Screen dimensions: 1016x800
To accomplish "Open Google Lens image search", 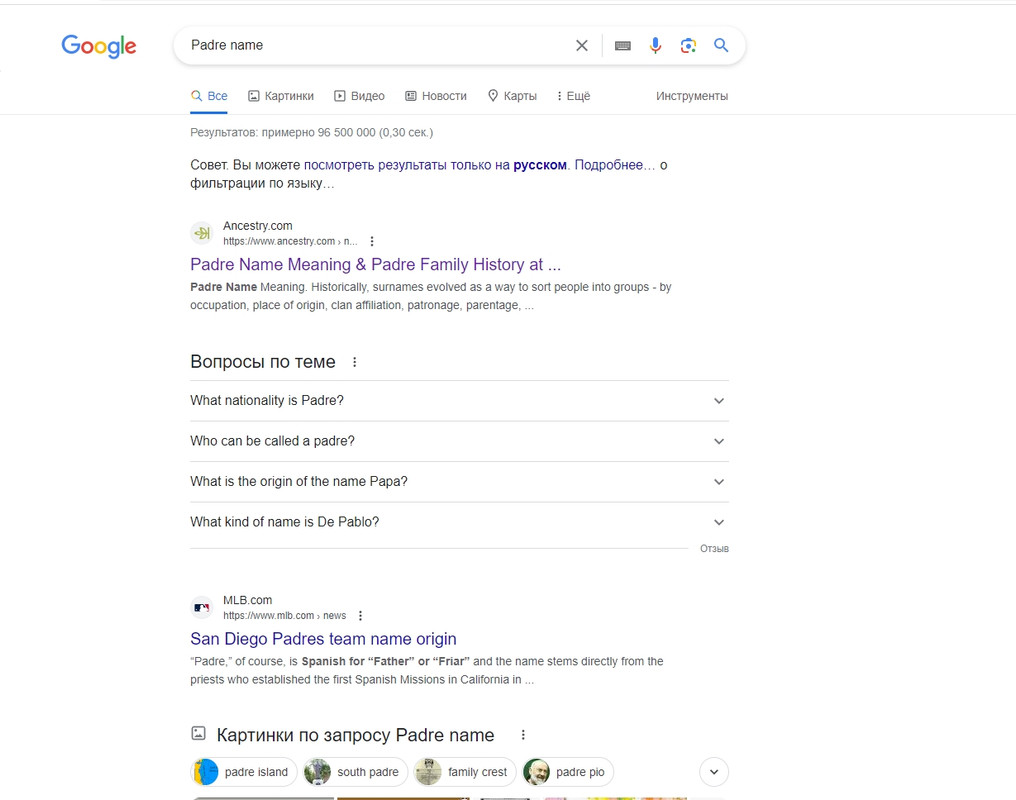I will pyautogui.click(x=688, y=45).
